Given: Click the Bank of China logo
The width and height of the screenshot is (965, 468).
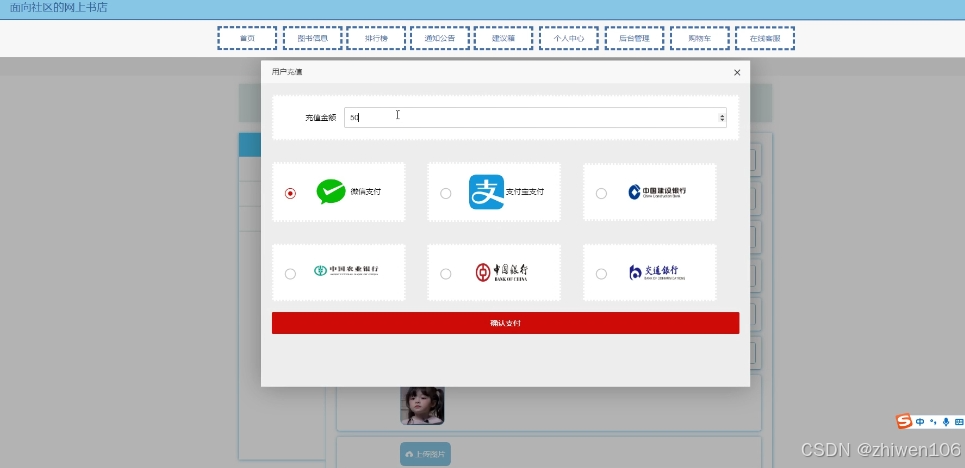Looking at the screenshot, I should coord(502,272).
